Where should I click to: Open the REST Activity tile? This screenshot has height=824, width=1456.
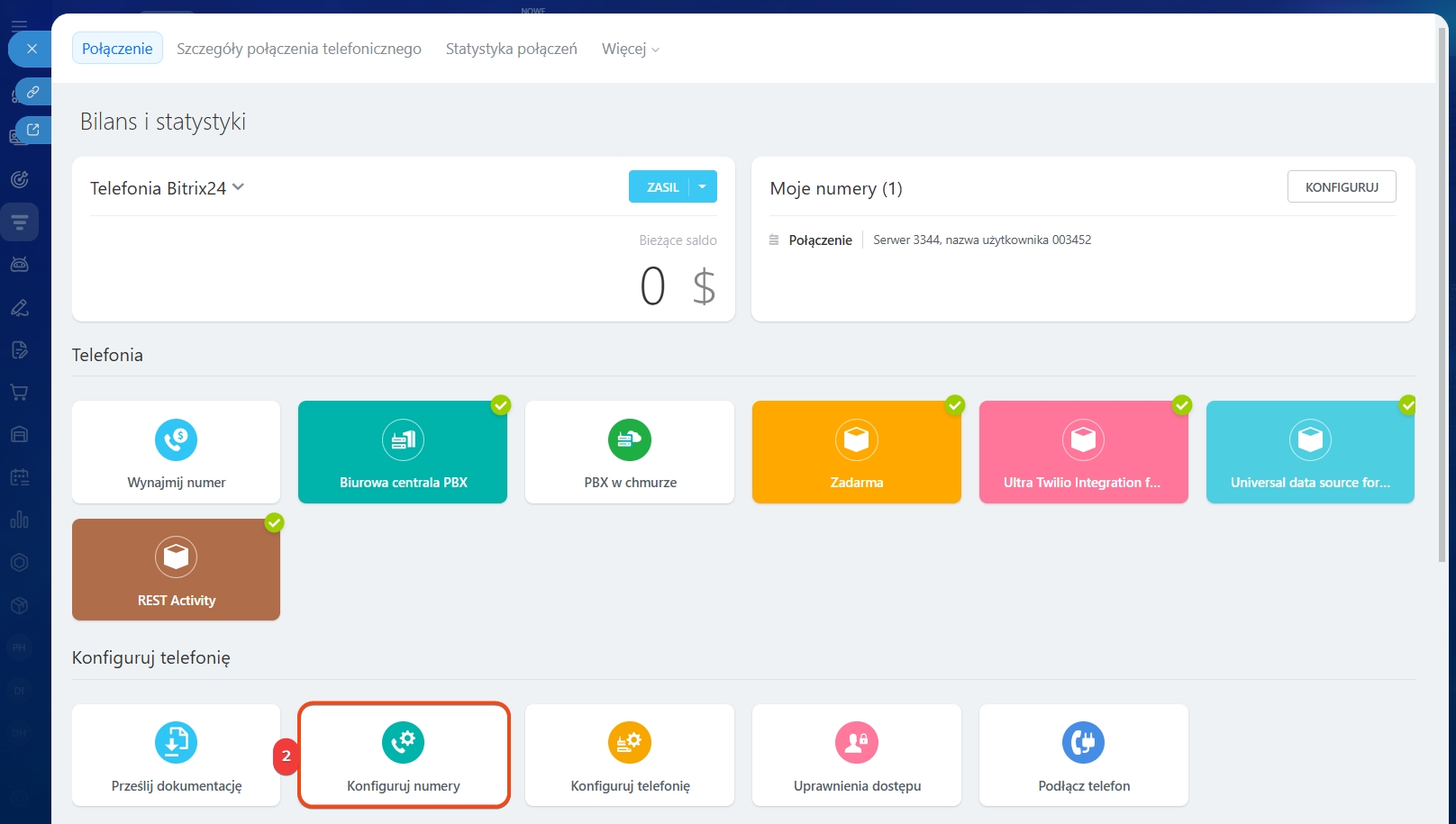point(176,570)
